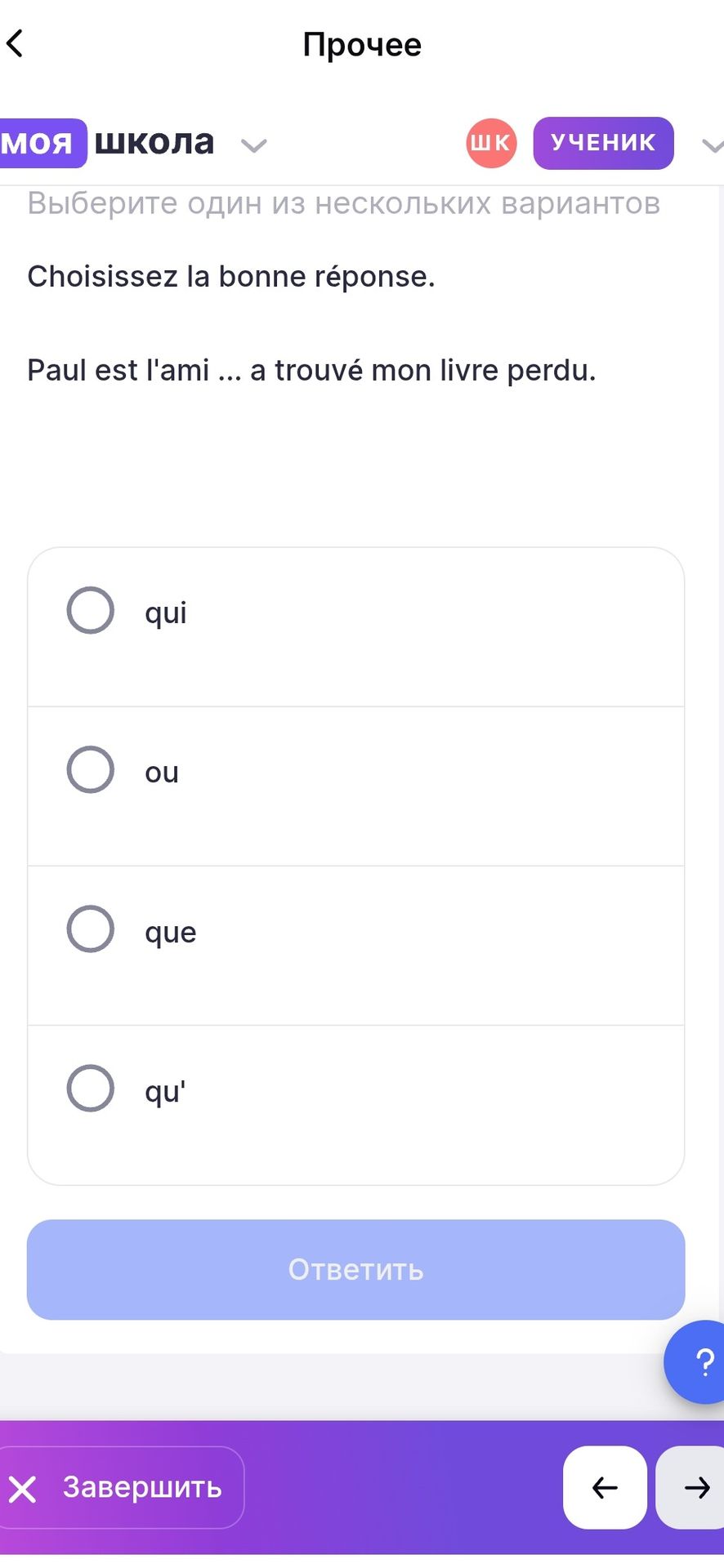Click the question sentence about Paul
Viewport: 724px width, 1568px height.
point(311,370)
